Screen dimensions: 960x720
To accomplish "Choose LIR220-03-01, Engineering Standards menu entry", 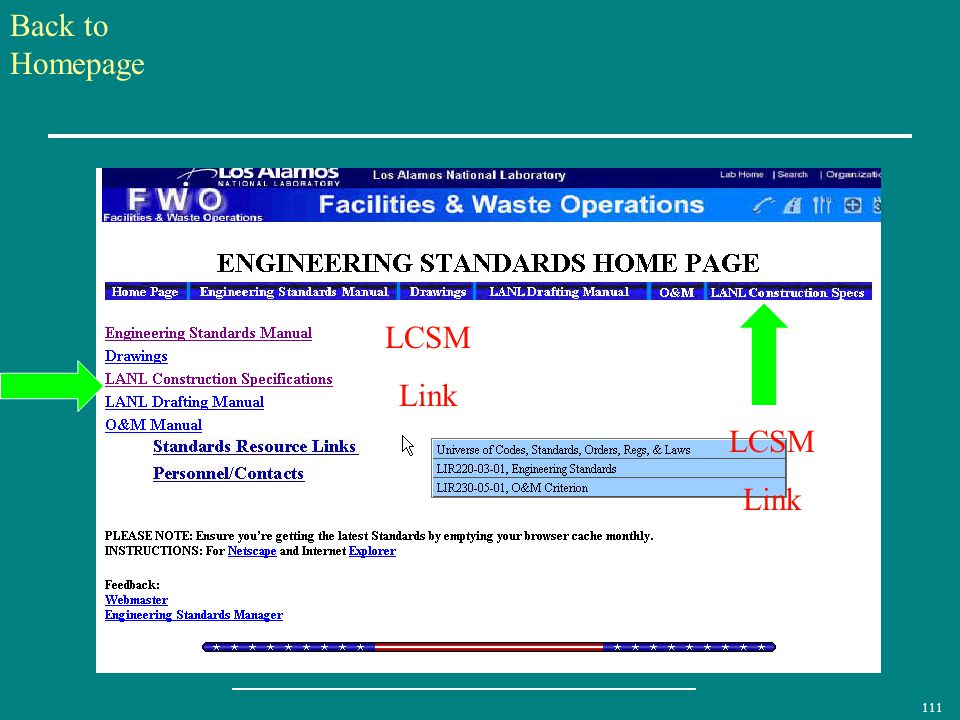I will (609, 469).
